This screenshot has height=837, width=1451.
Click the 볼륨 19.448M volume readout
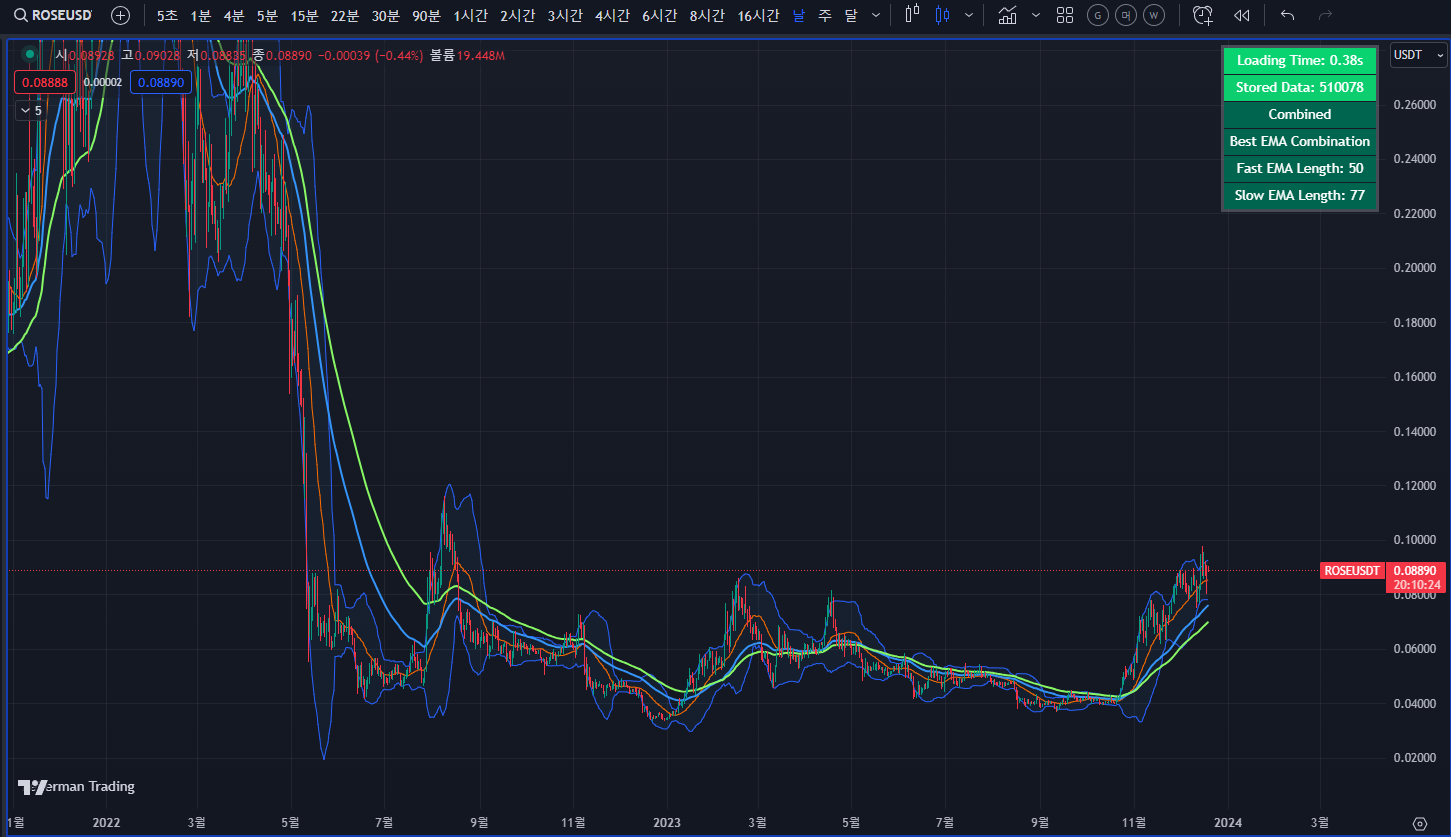467,55
